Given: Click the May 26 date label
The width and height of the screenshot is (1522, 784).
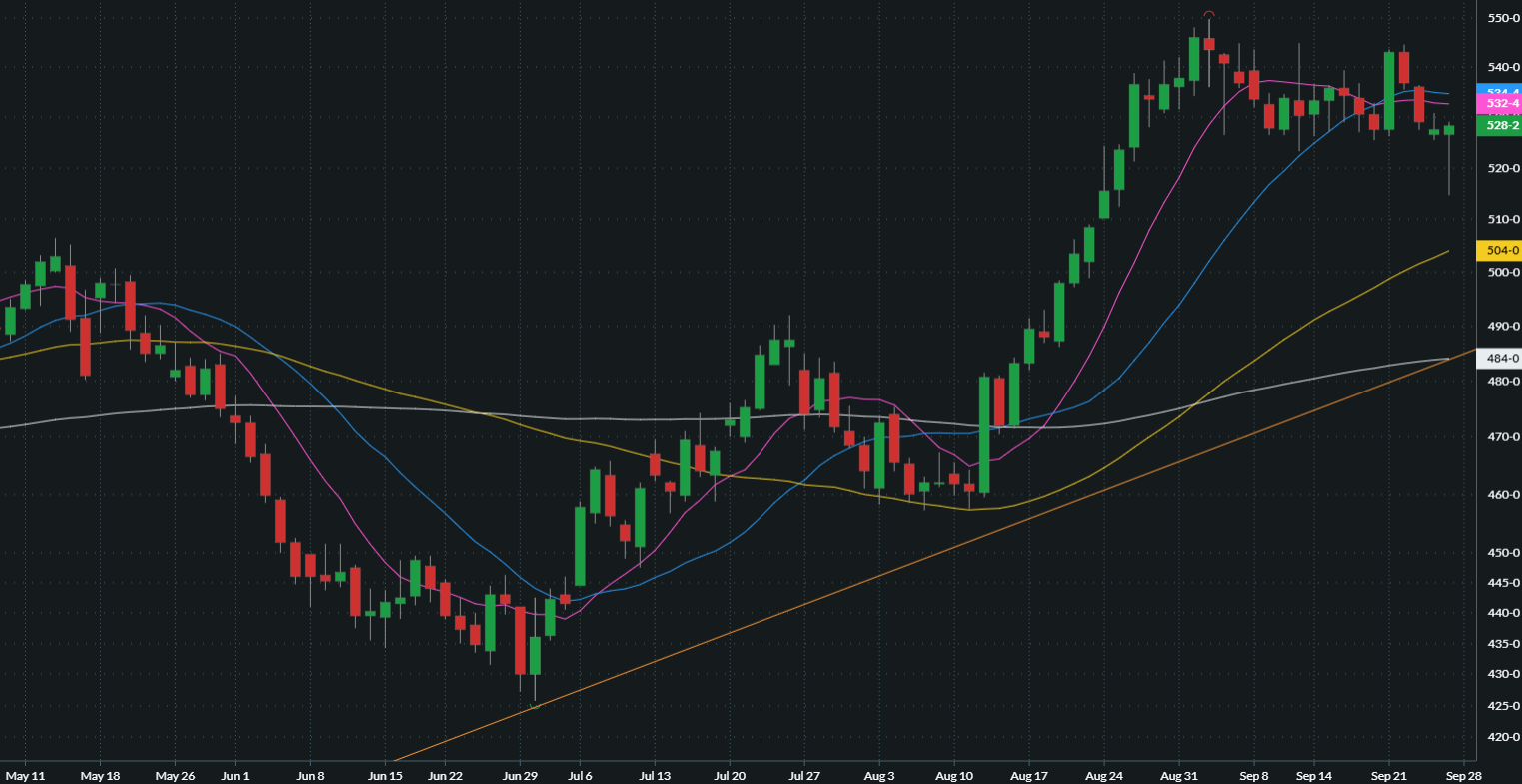Looking at the screenshot, I should 175,775.
